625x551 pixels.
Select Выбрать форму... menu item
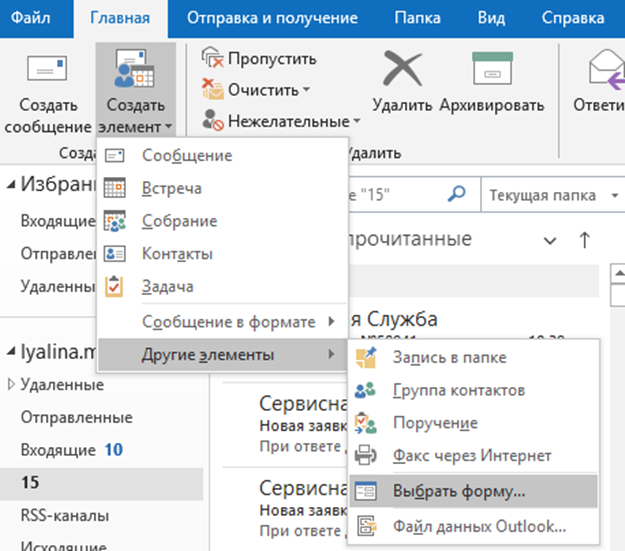click(474, 491)
